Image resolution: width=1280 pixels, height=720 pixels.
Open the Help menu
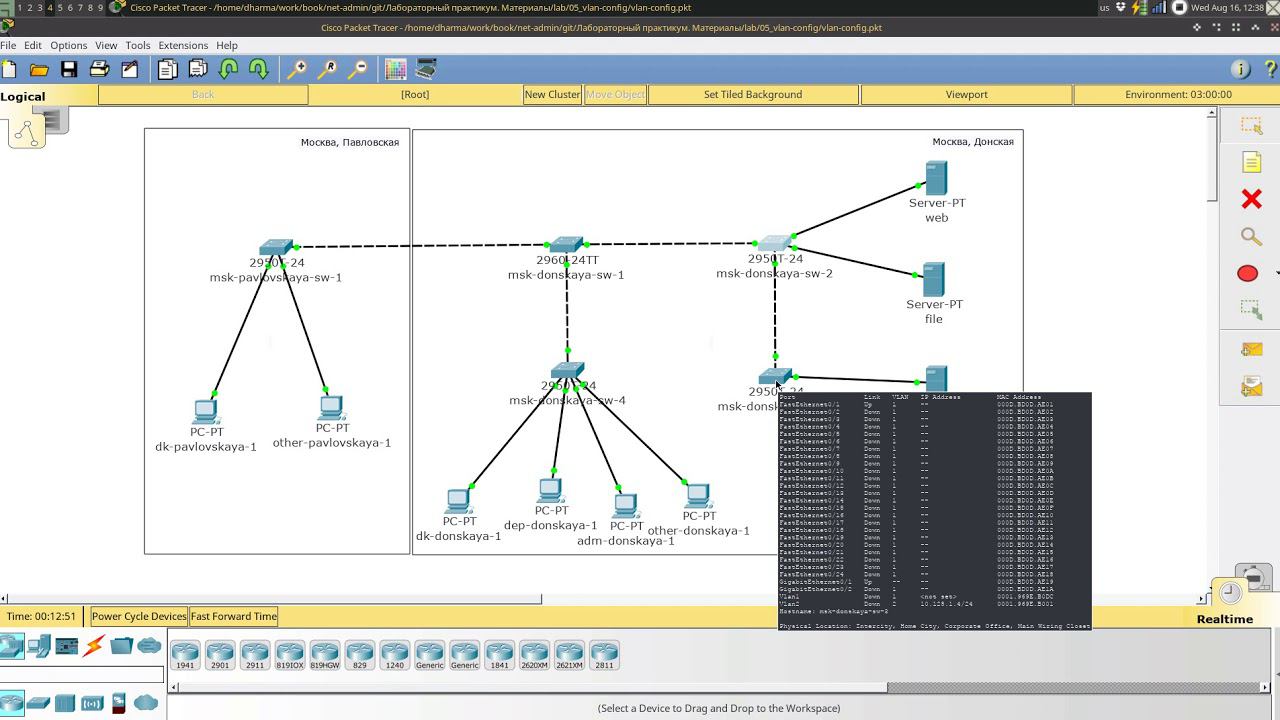[x=227, y=45]
